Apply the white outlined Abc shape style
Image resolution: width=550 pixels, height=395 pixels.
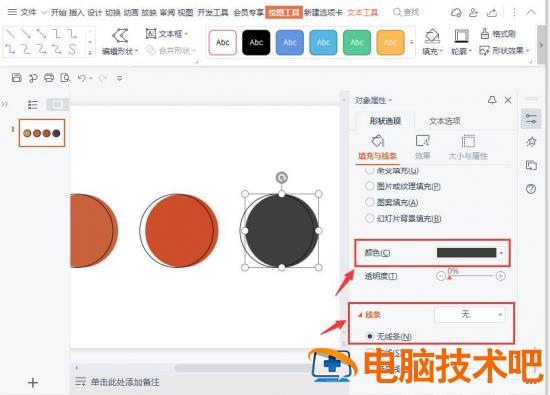[x=223, y=42]
